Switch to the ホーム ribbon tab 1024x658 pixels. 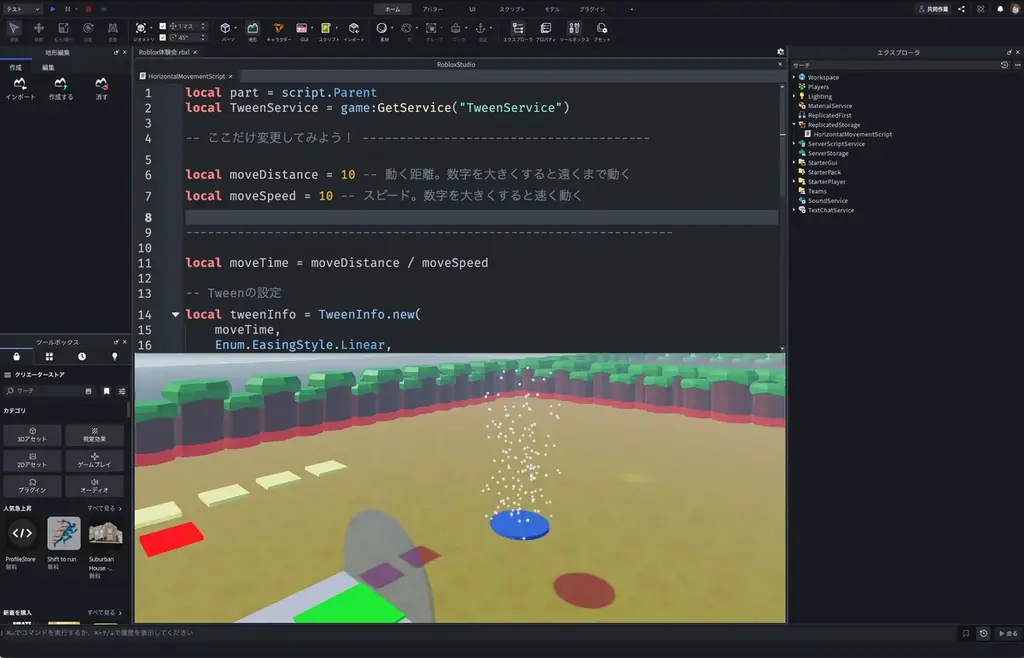click(392, 9)
